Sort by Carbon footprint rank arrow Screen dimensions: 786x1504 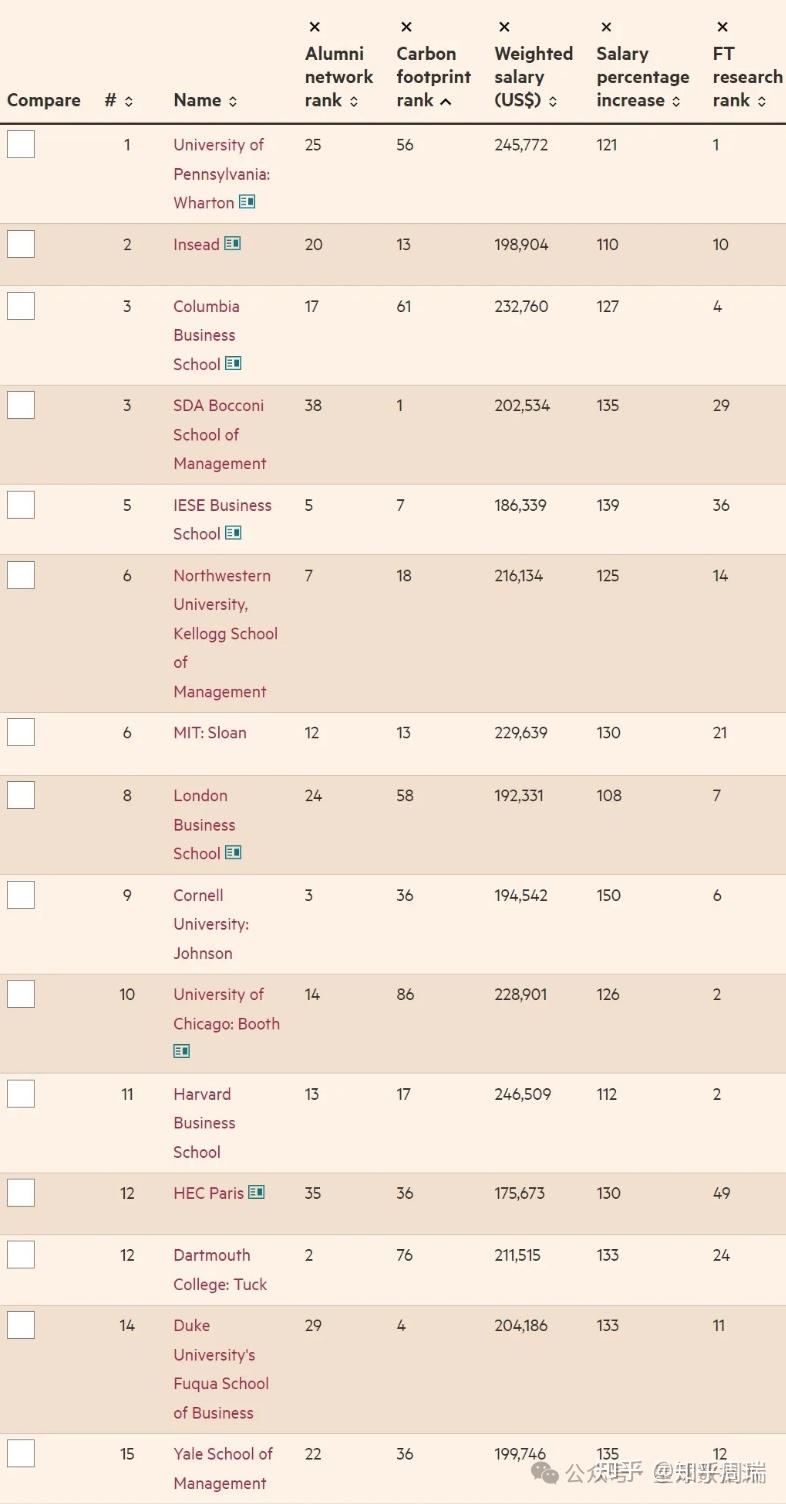coord(445,101)
